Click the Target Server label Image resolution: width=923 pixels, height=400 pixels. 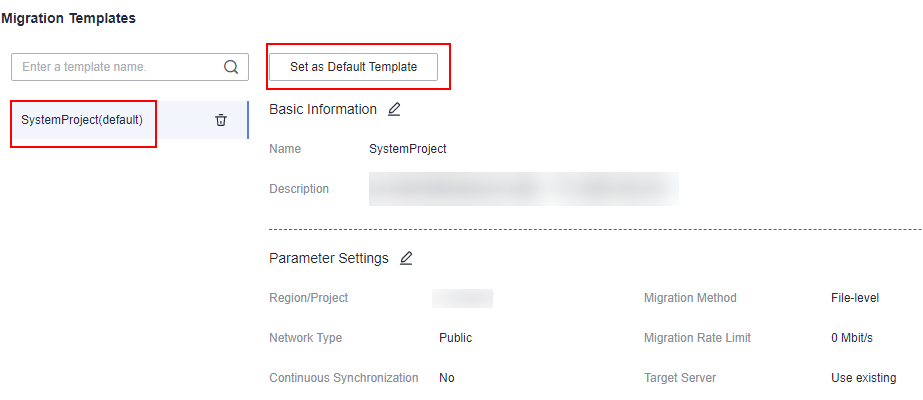(x=679, y=378)
